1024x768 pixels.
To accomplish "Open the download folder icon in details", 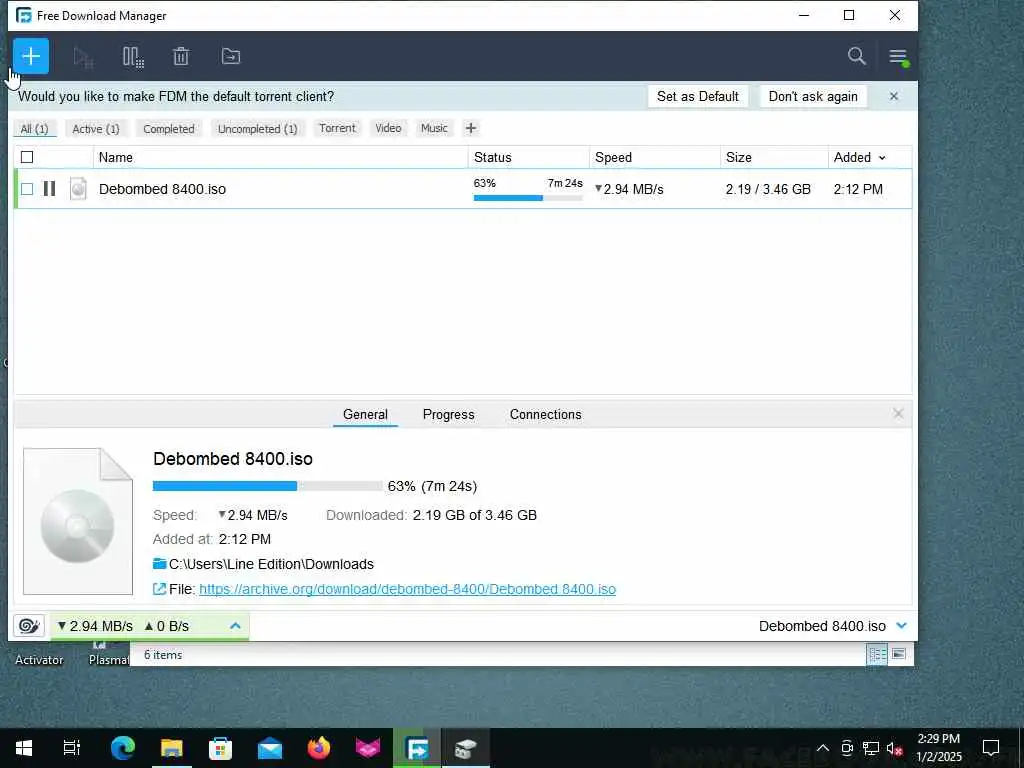I will (x=159, y=564).
